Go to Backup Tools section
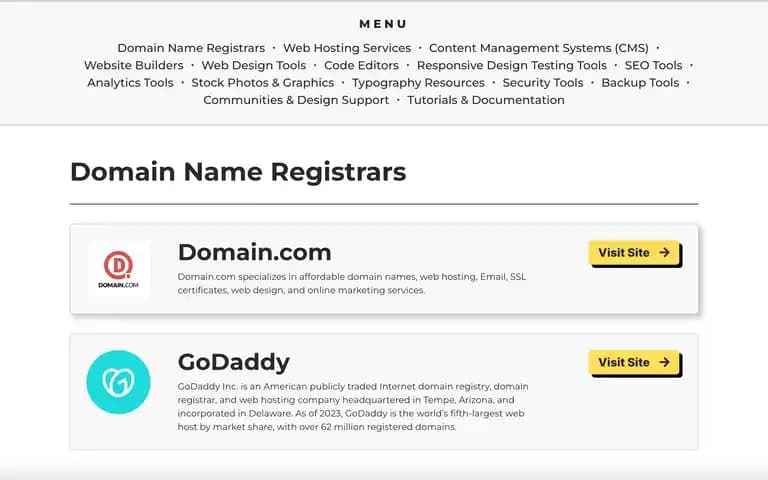Image resolution: width=768 pixels, height=480 pixels. 640,83
